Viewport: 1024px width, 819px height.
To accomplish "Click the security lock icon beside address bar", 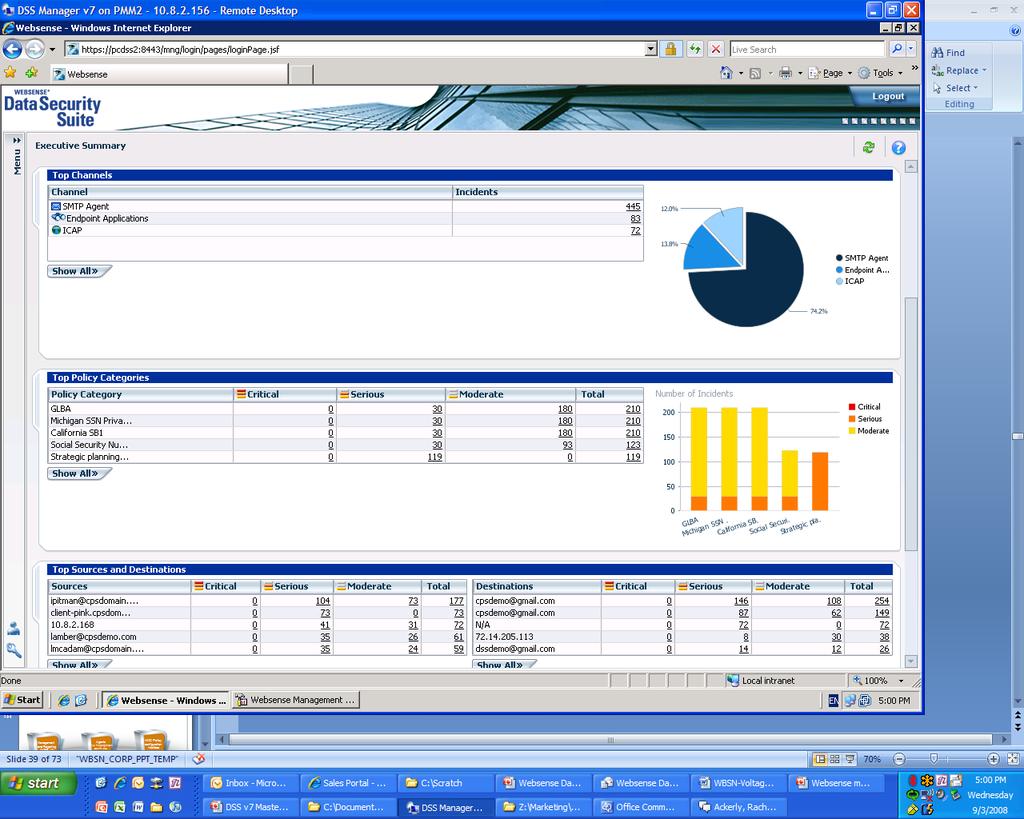I will (x=670, y=49).
